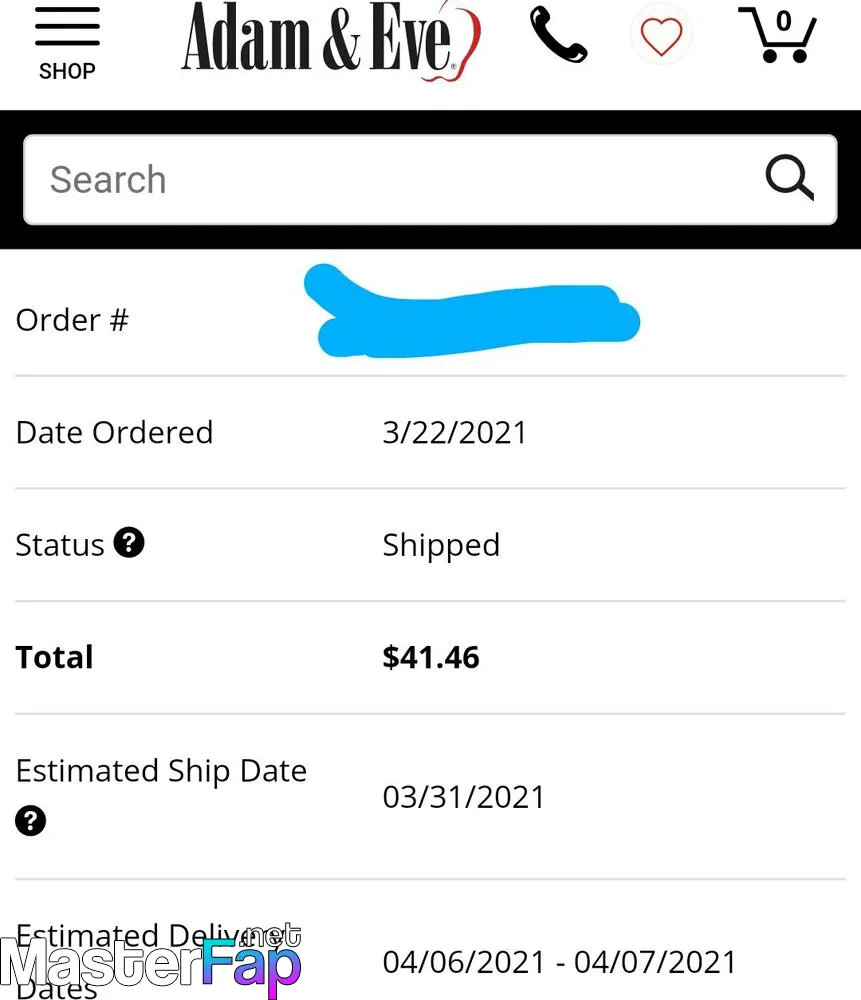861x1000 pixels.
Task: Tap the $41.46 total amount
Action: [431, 658]
